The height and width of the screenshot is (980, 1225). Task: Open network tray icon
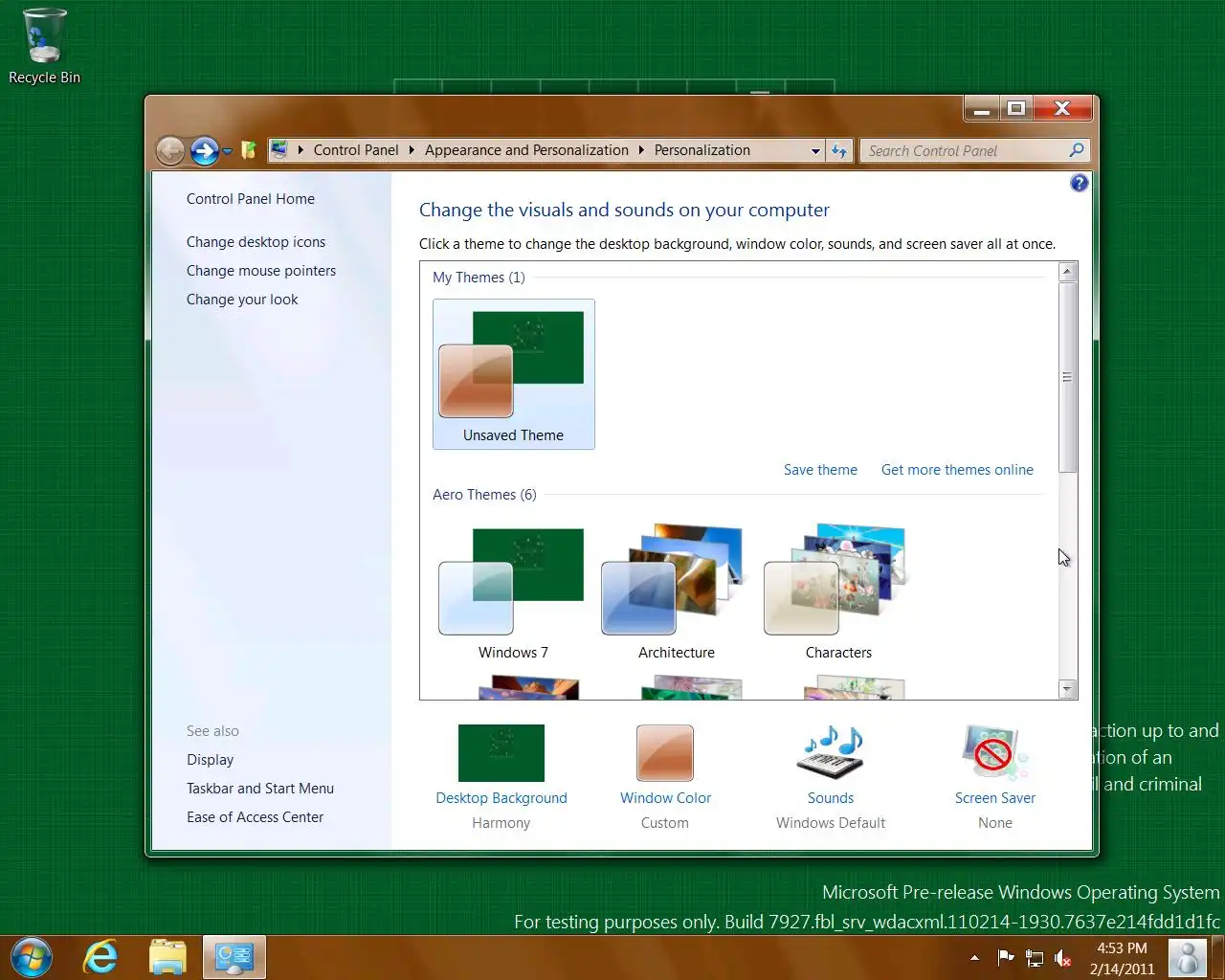[1035, 958]
